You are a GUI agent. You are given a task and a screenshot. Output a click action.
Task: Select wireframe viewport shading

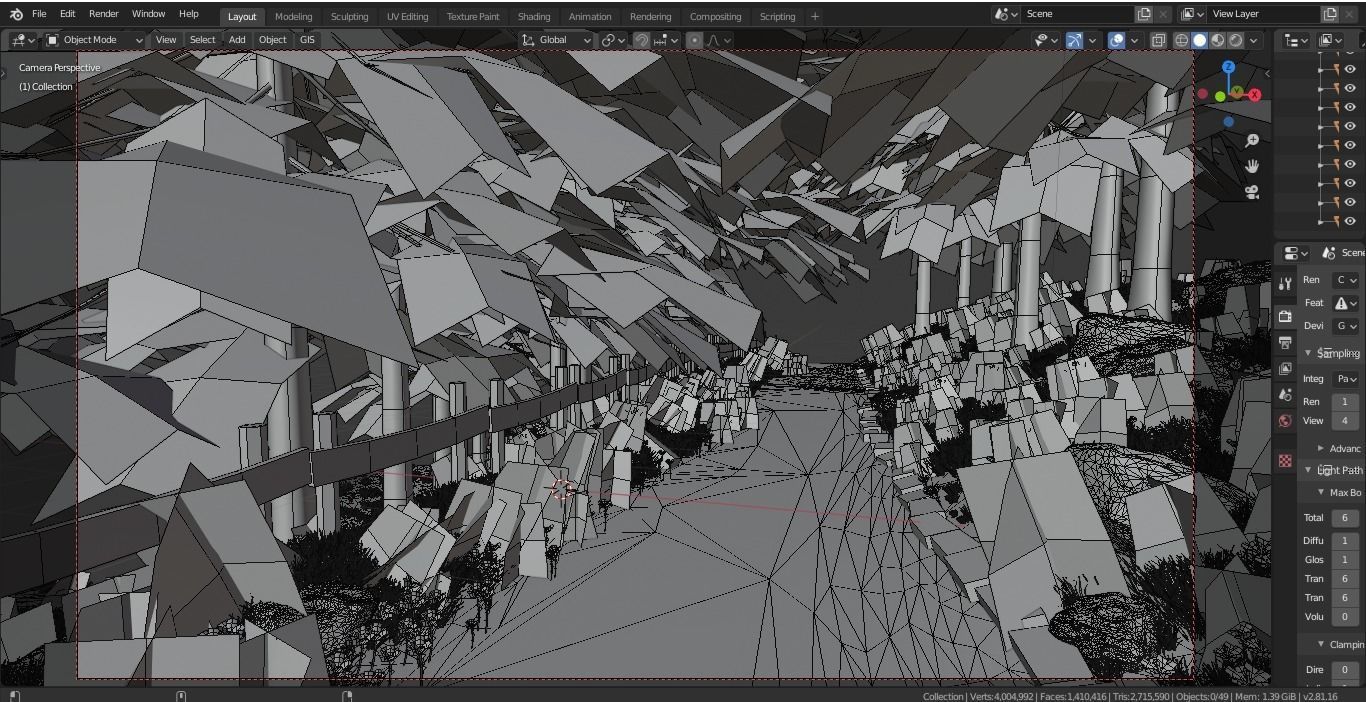[x=1181, y=40]
